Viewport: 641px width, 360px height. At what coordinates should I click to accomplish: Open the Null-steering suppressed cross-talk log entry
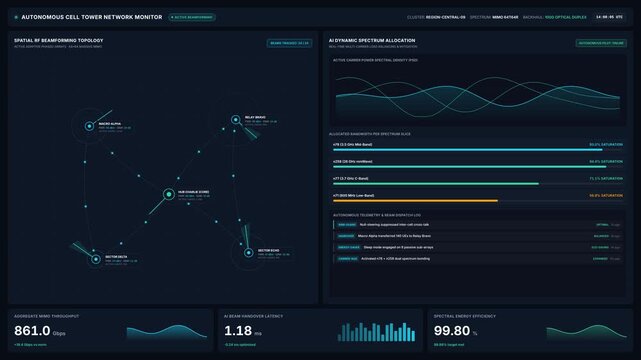point(478,225)
